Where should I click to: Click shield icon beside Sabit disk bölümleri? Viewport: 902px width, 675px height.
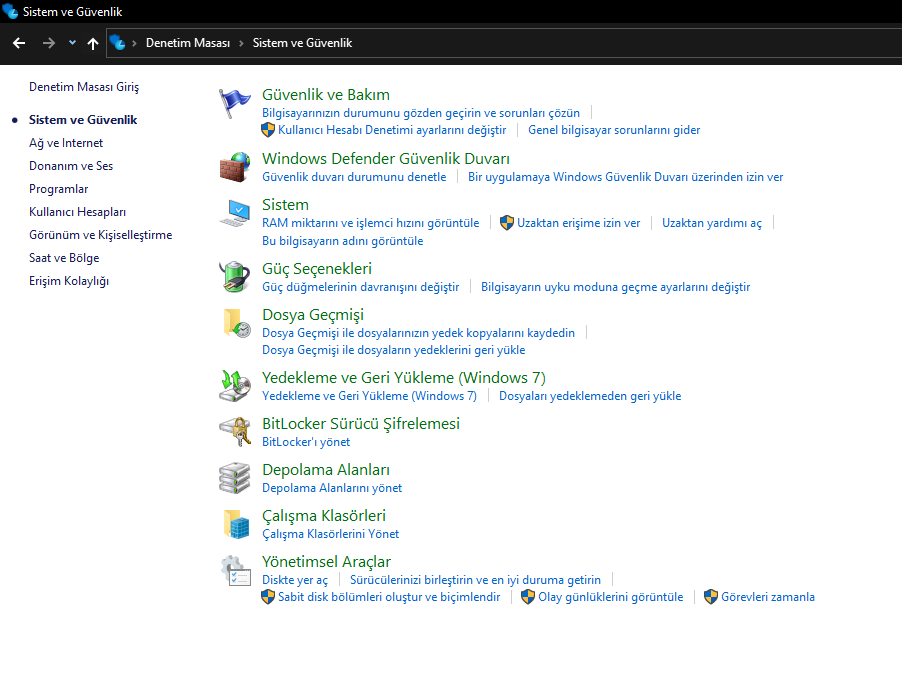[x=267, y=597]
